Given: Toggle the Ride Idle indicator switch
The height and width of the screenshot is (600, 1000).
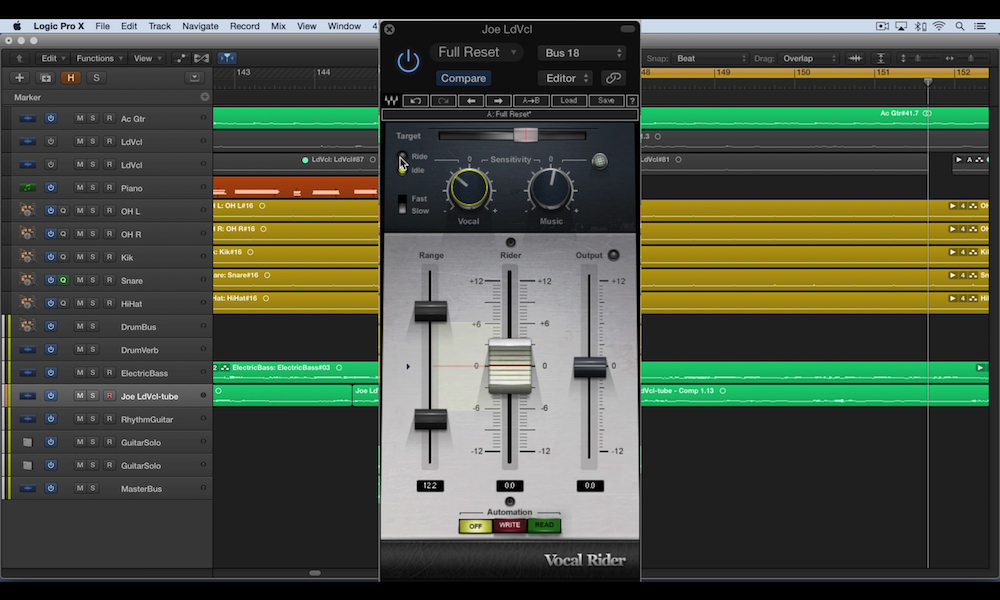Looking at the screenshot, I should point(402,163).
